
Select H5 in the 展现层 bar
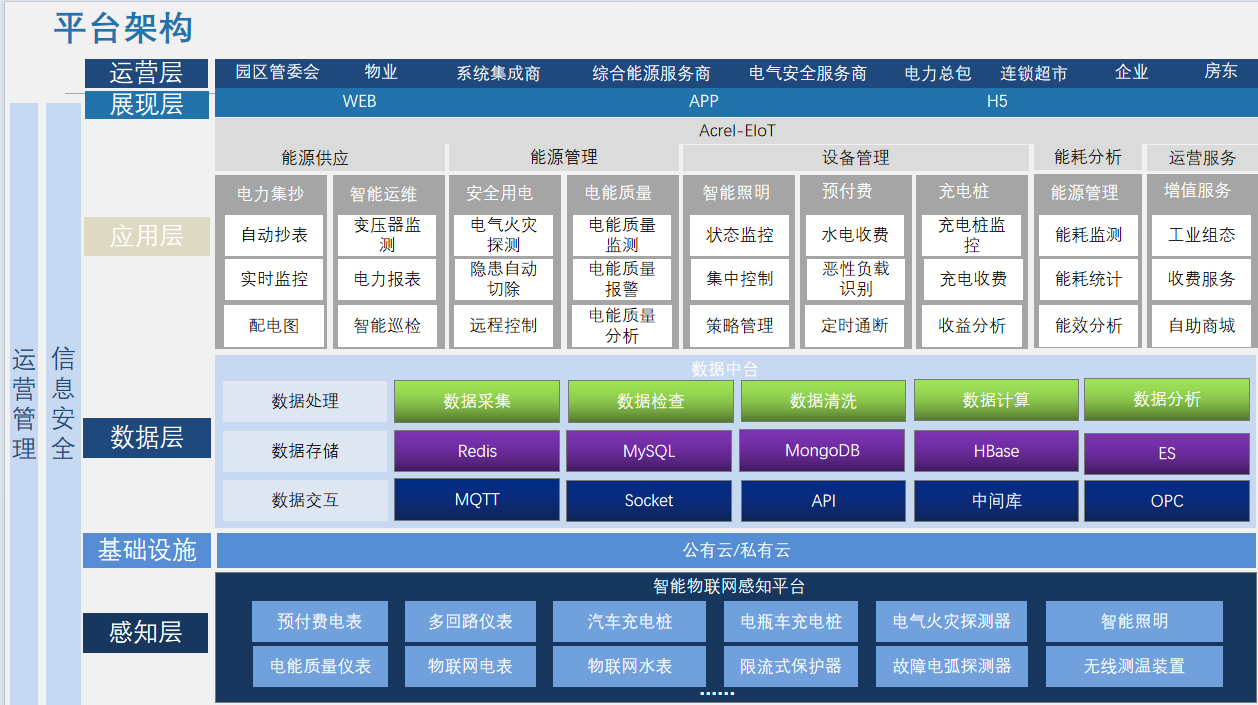coord(997,102)
